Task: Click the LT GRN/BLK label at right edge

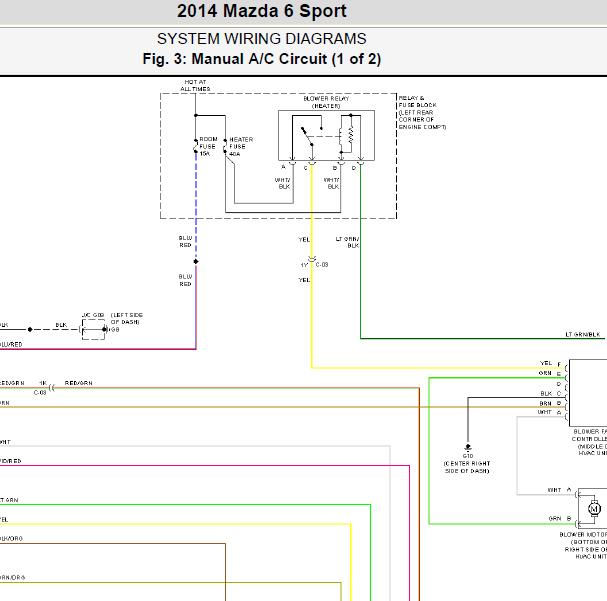Action: pyautogui.click(x=583, y=334)
